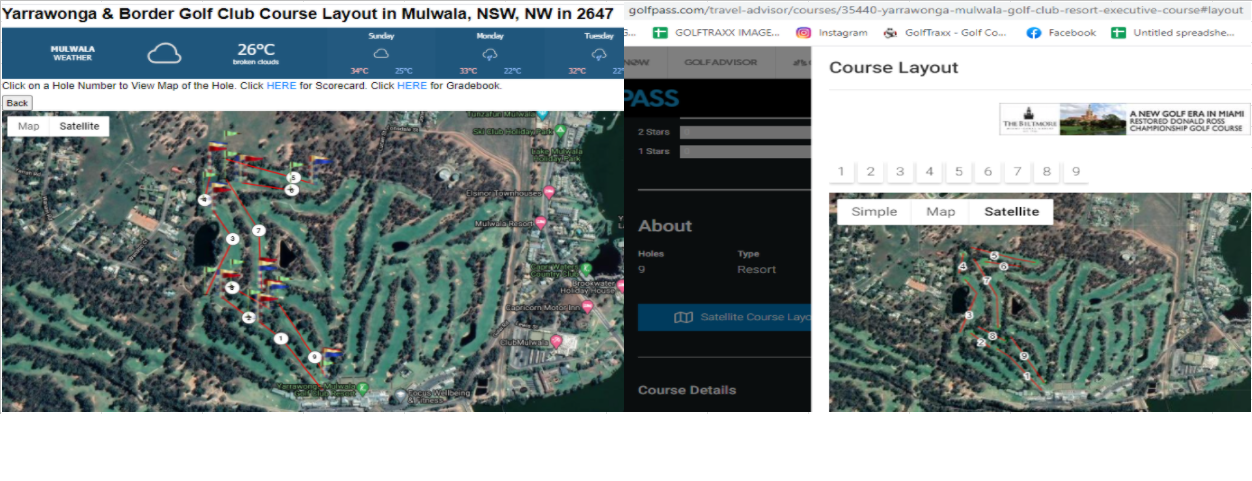Image resolution: width=1252 pixels, height=481 pixels.
Task: Select Satellite view on left map
Action: pos(79,126)
